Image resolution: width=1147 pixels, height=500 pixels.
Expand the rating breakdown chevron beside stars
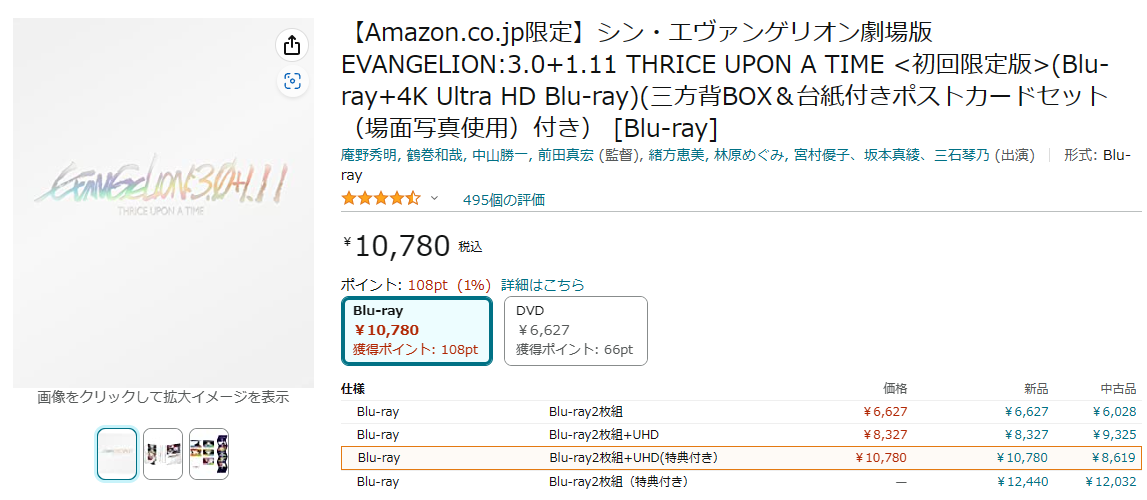click(435, 199)
